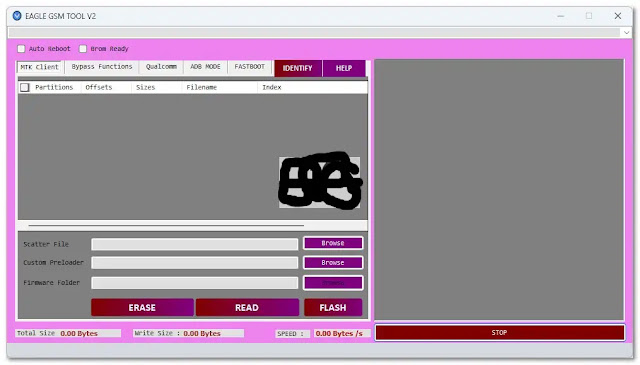The height and width of the screenshot is (365, 640).
Task: Toggle the Brom Ready checkbox
Action: point(83,49)
